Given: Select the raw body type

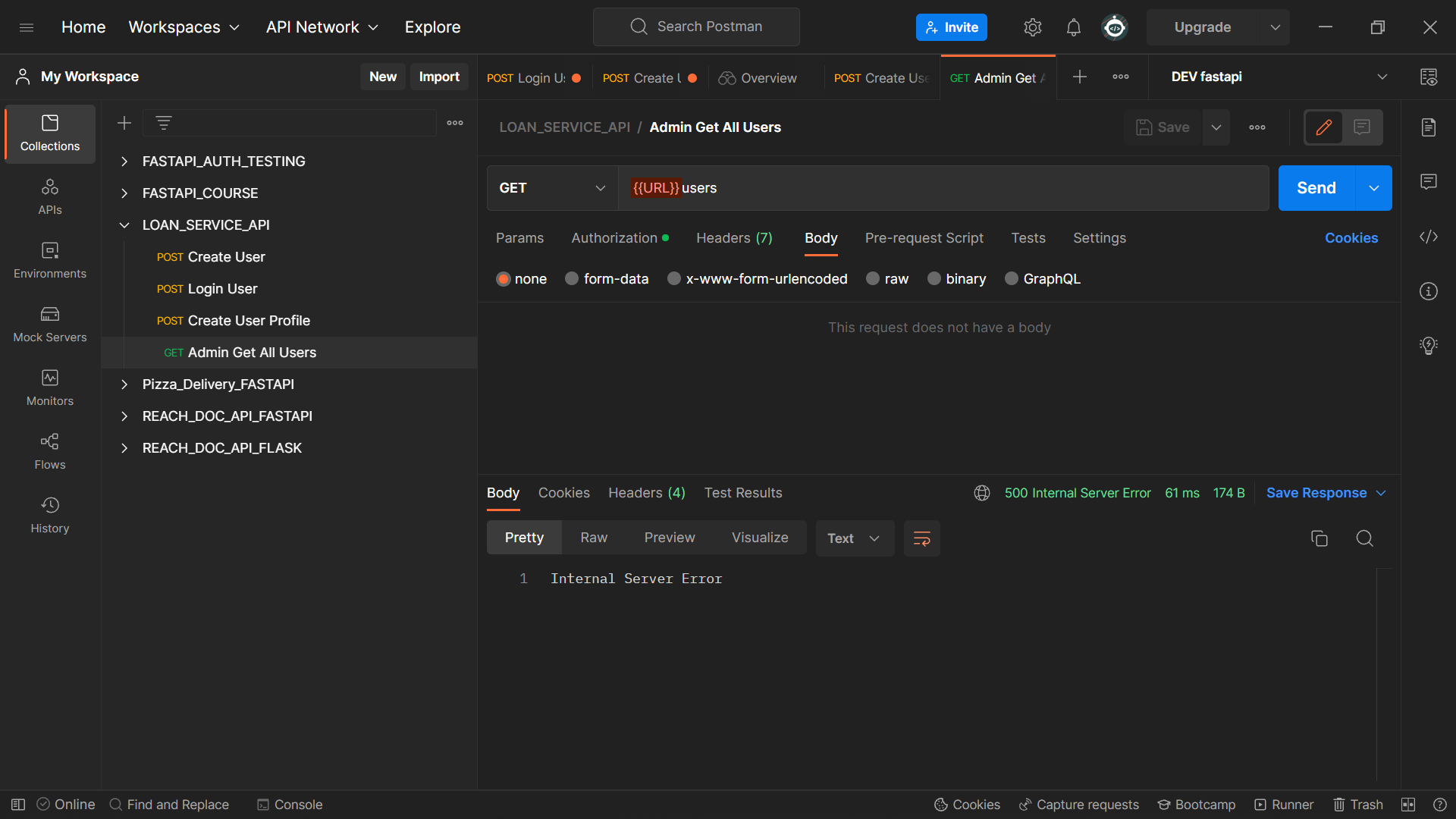Looking at the screenshot, I should [x=887, y=278].
